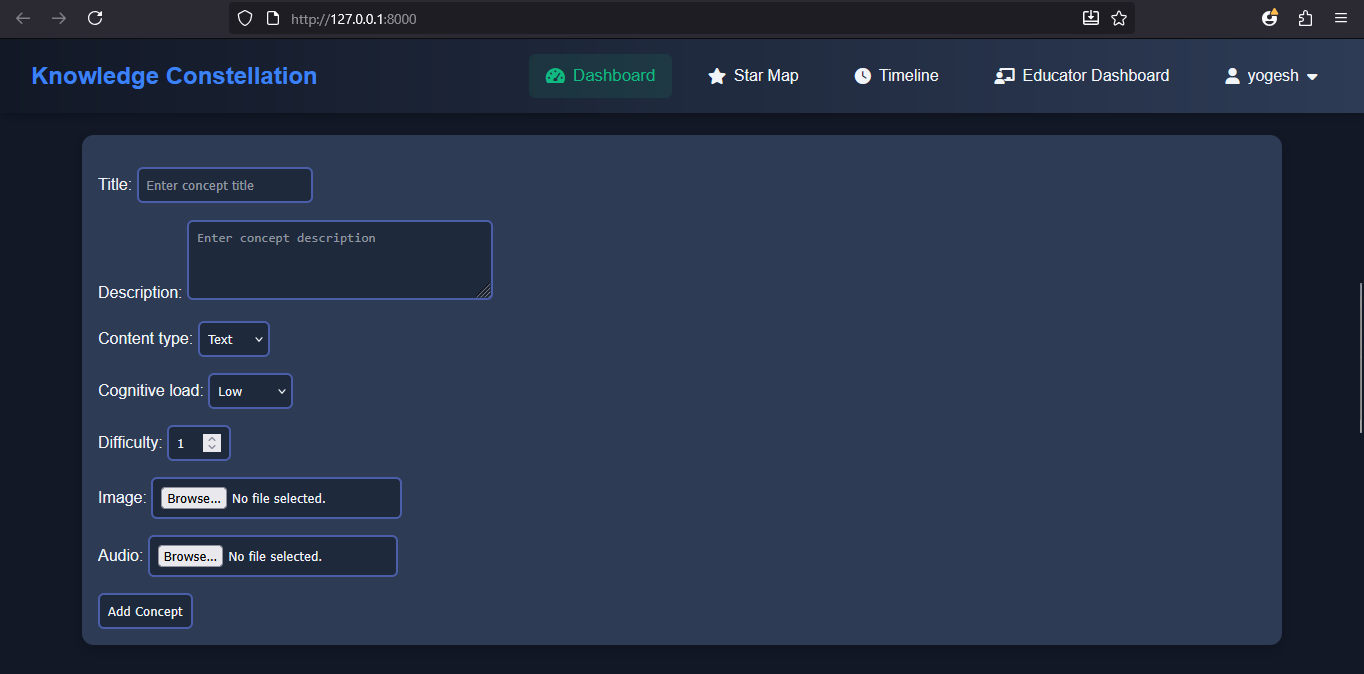Open the browser hamburger menu

click(x=1341, y=18)
